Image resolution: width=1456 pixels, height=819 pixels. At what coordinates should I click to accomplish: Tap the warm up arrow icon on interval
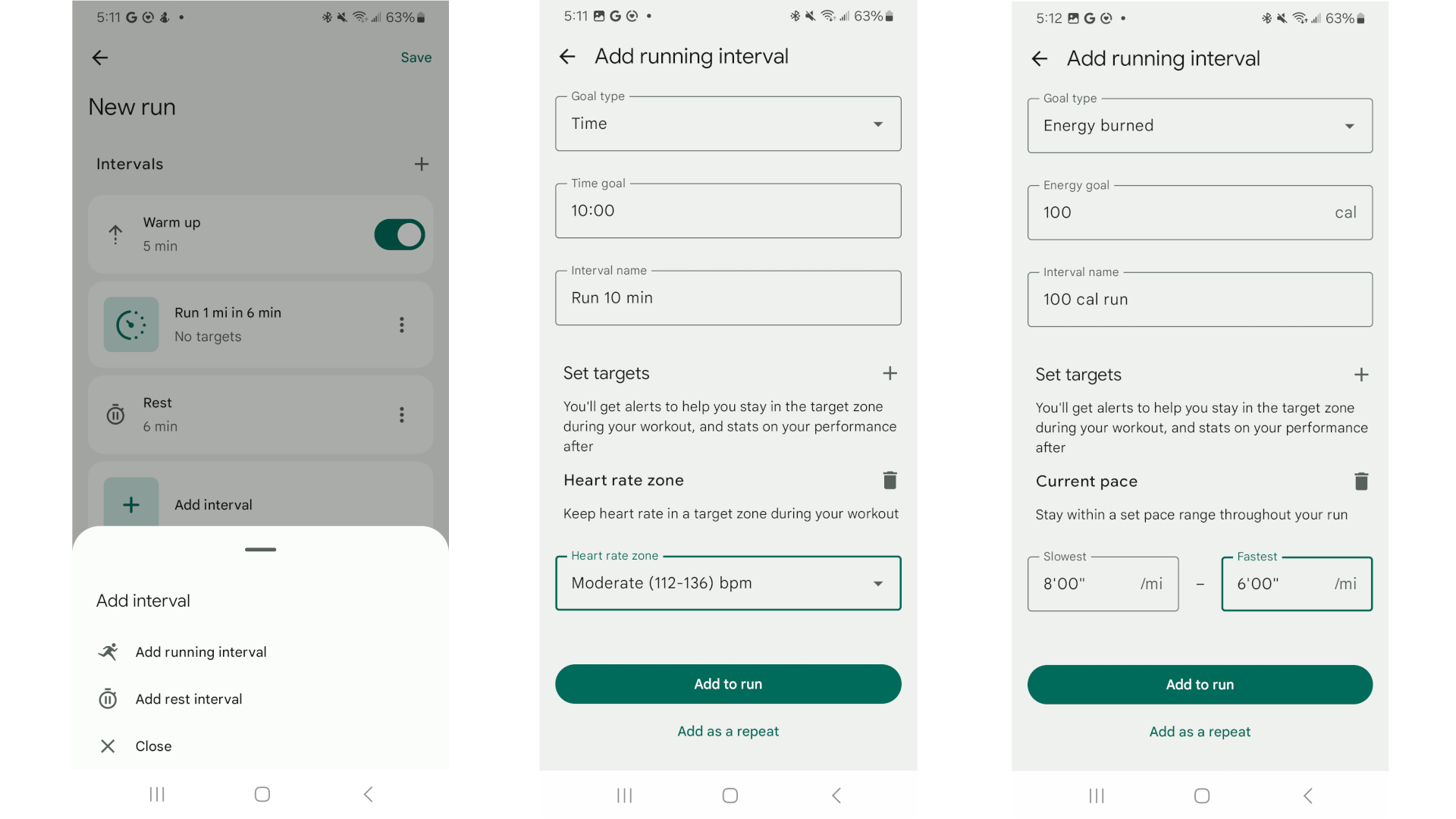pyautogui.click(x=116, y=232)
